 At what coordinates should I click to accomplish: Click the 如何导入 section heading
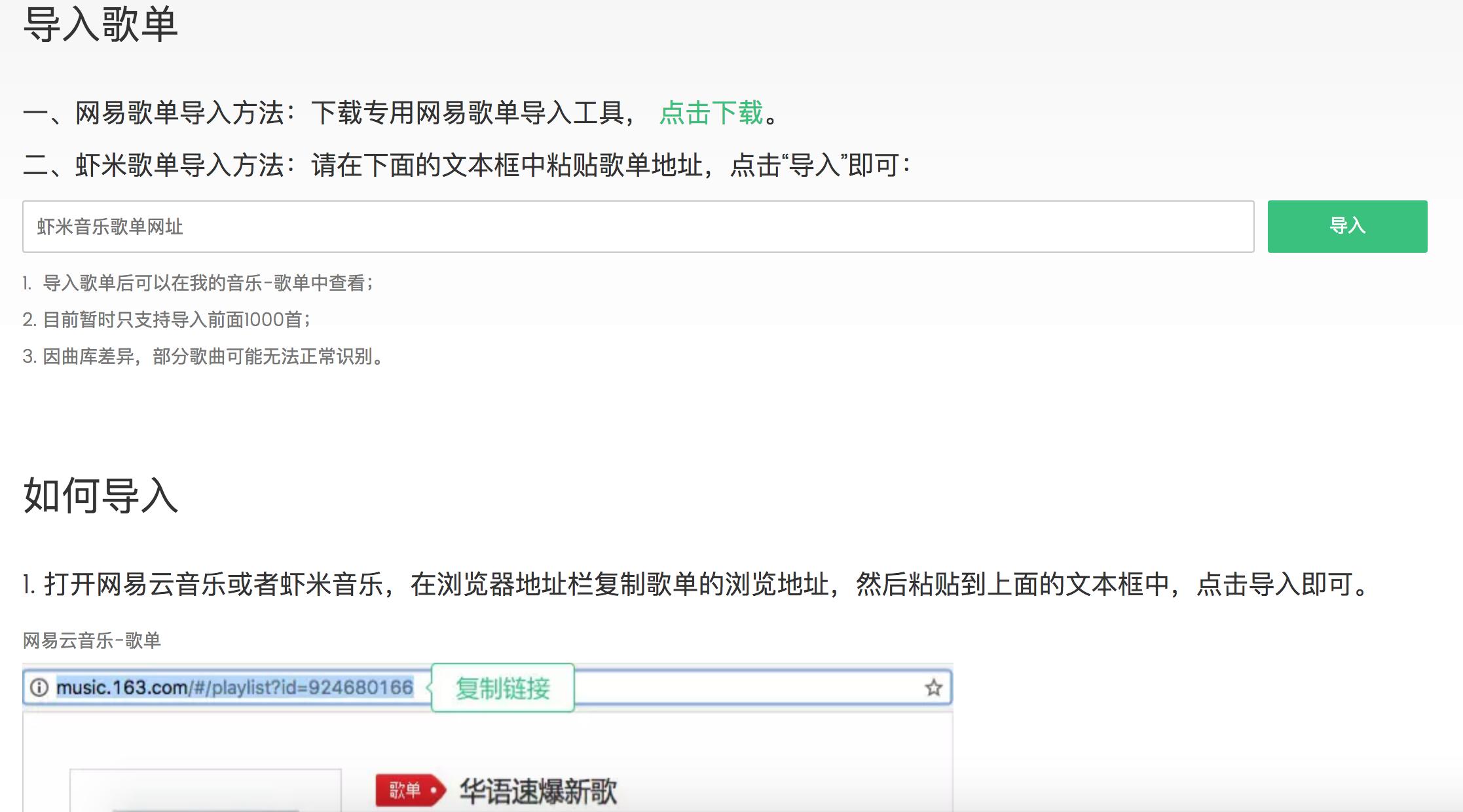pos(100,495)
